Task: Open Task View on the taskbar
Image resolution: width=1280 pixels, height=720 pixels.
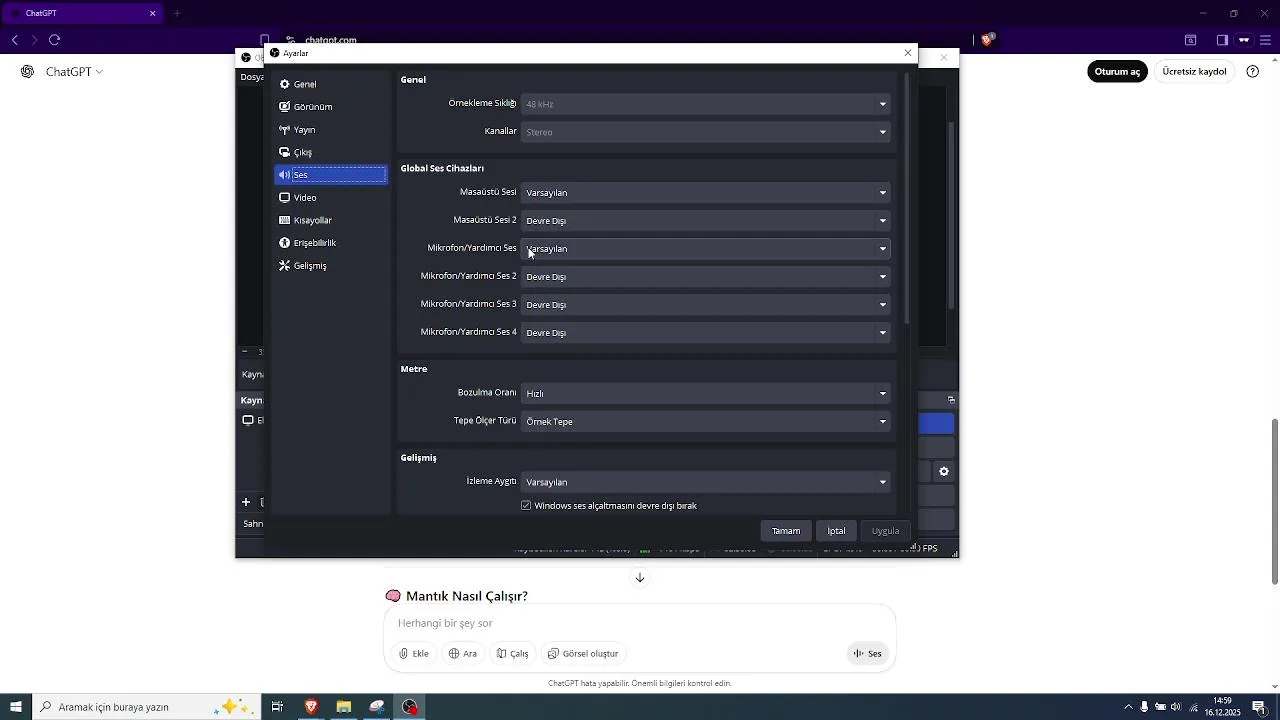Action: click(x=278, y=707)
